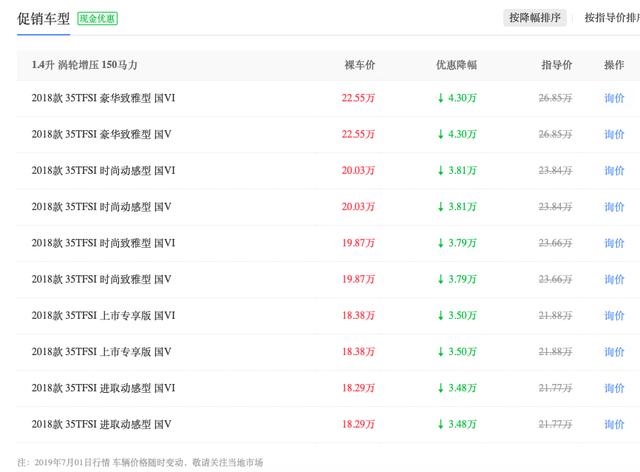Click the 现金优惠 green tag
The height and width of the screenshot is (472, 640).
98,18
